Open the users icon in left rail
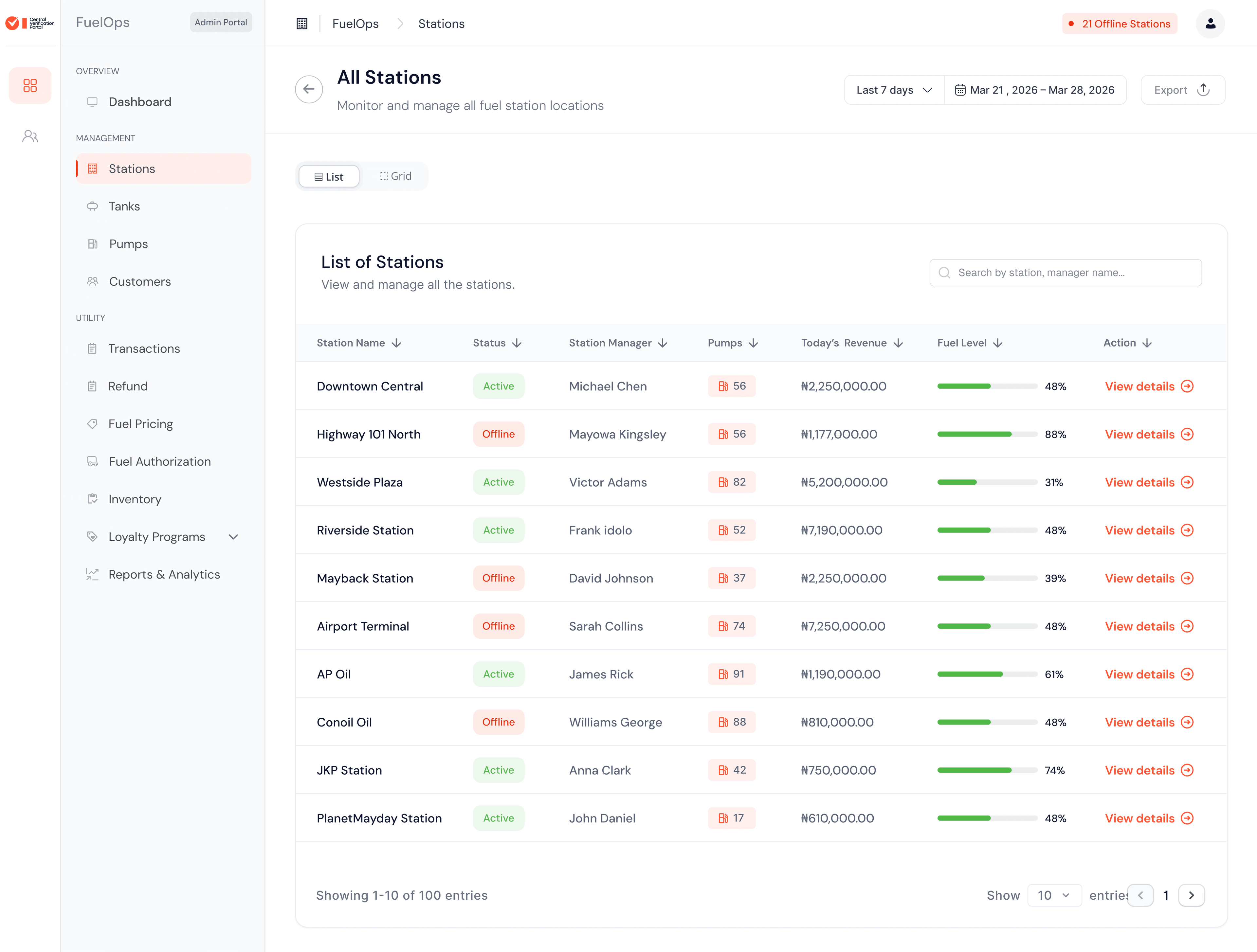1257x952 pixels. [30, 136]
